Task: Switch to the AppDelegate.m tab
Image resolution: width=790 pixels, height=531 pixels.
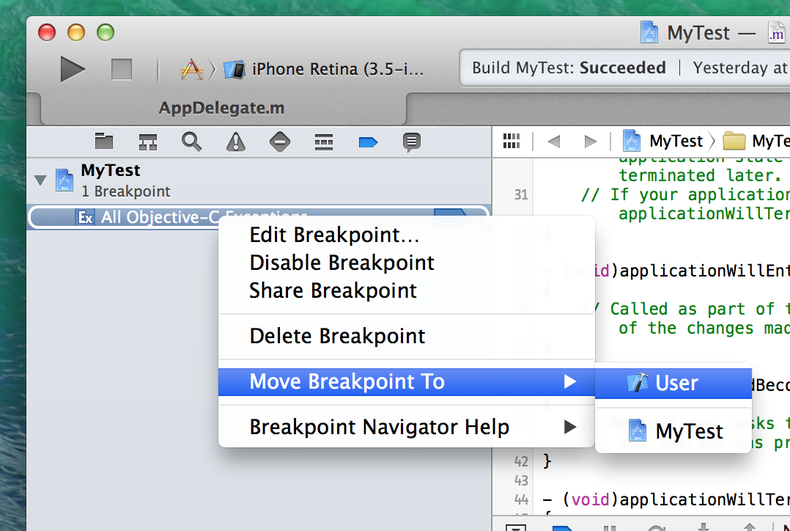Action: [x=222, y=108]
